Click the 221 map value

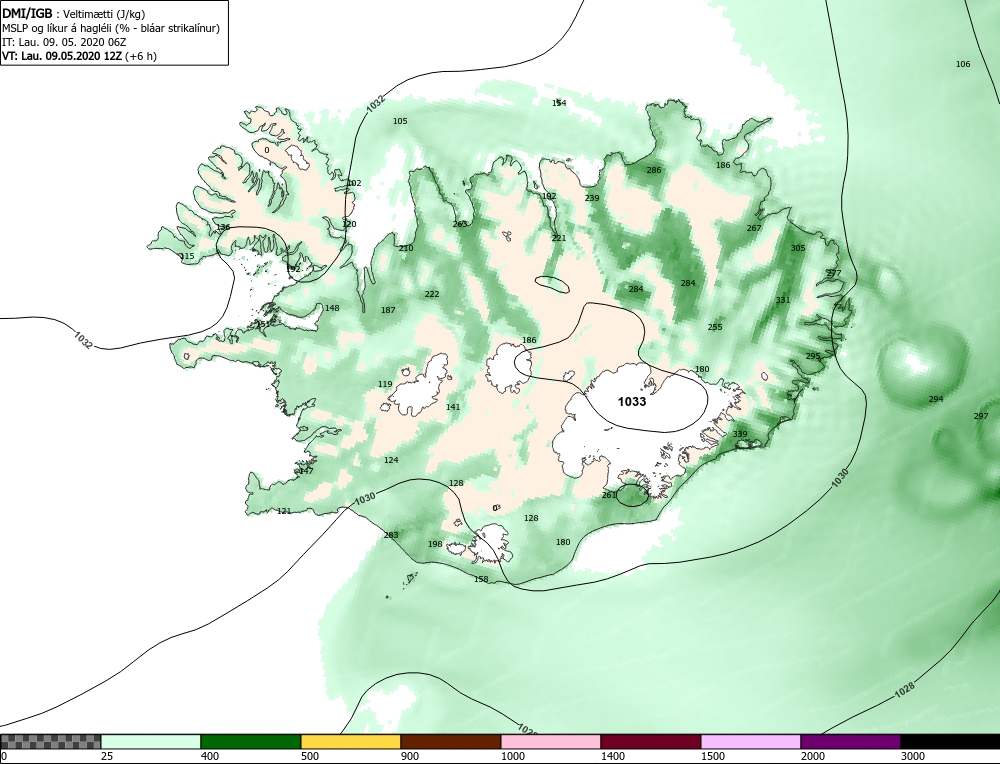559,239
